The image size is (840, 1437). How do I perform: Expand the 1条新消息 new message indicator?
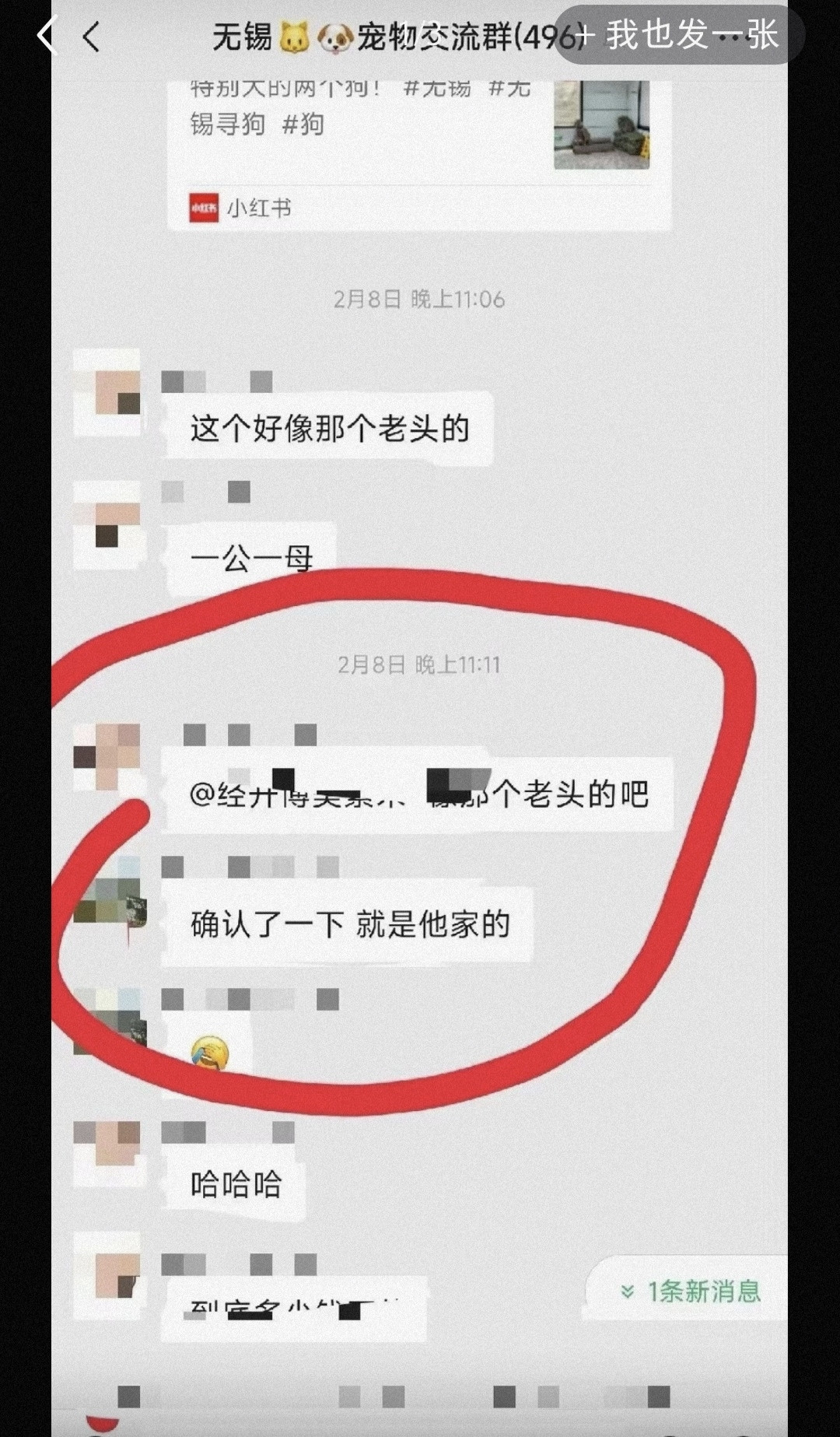coord(690,1292)
